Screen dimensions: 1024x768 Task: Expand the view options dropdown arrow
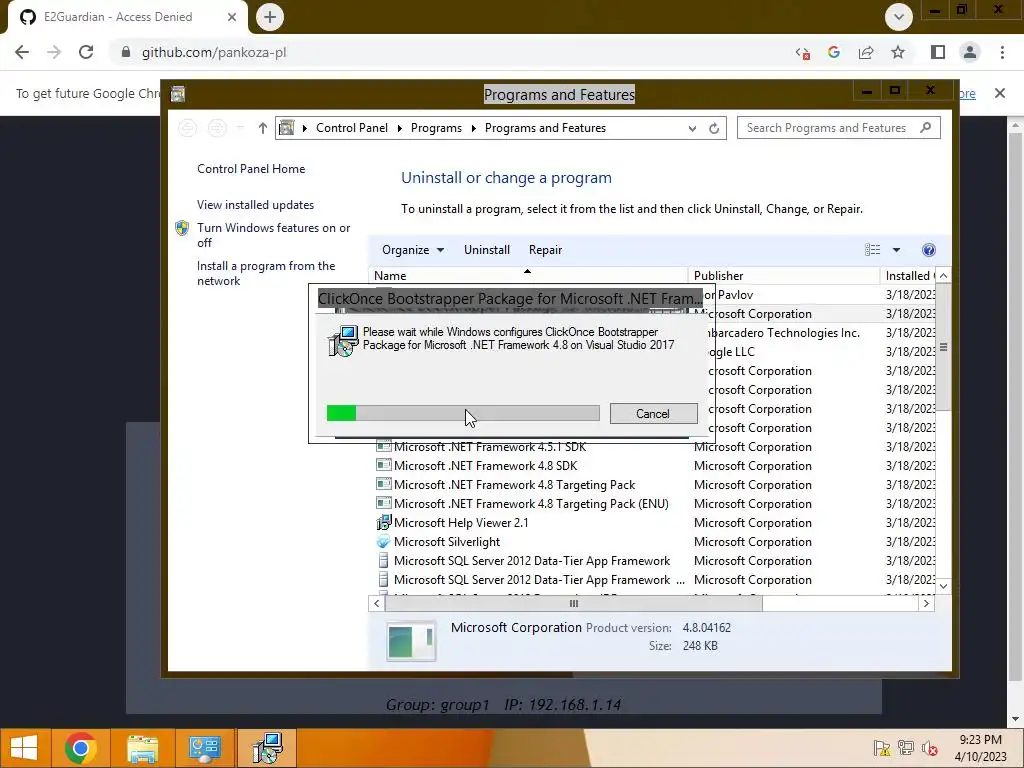pyautogui.click(x=896, y=249)
